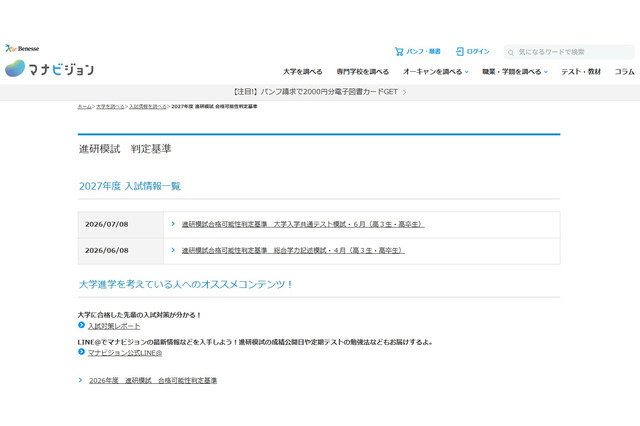Click the 2027年度 入試情報一覧 heading
The height and width of the screenshot is (426, 640).
click(x=130, y=186)
